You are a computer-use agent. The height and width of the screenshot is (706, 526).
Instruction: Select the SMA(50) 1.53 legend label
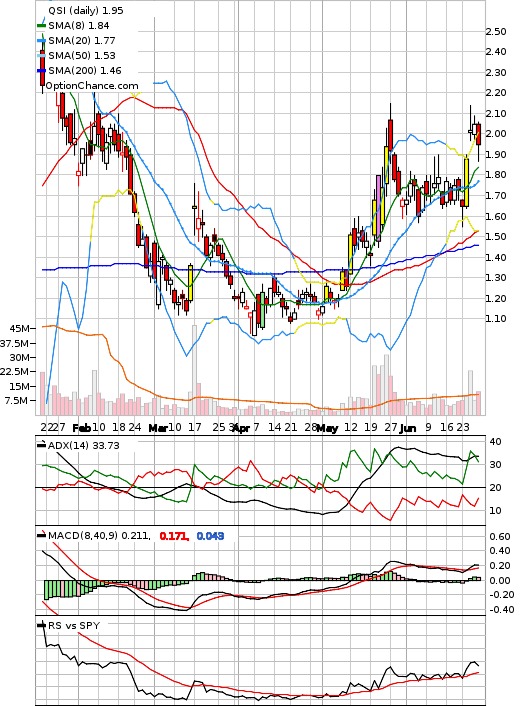[x=82, y=55]
